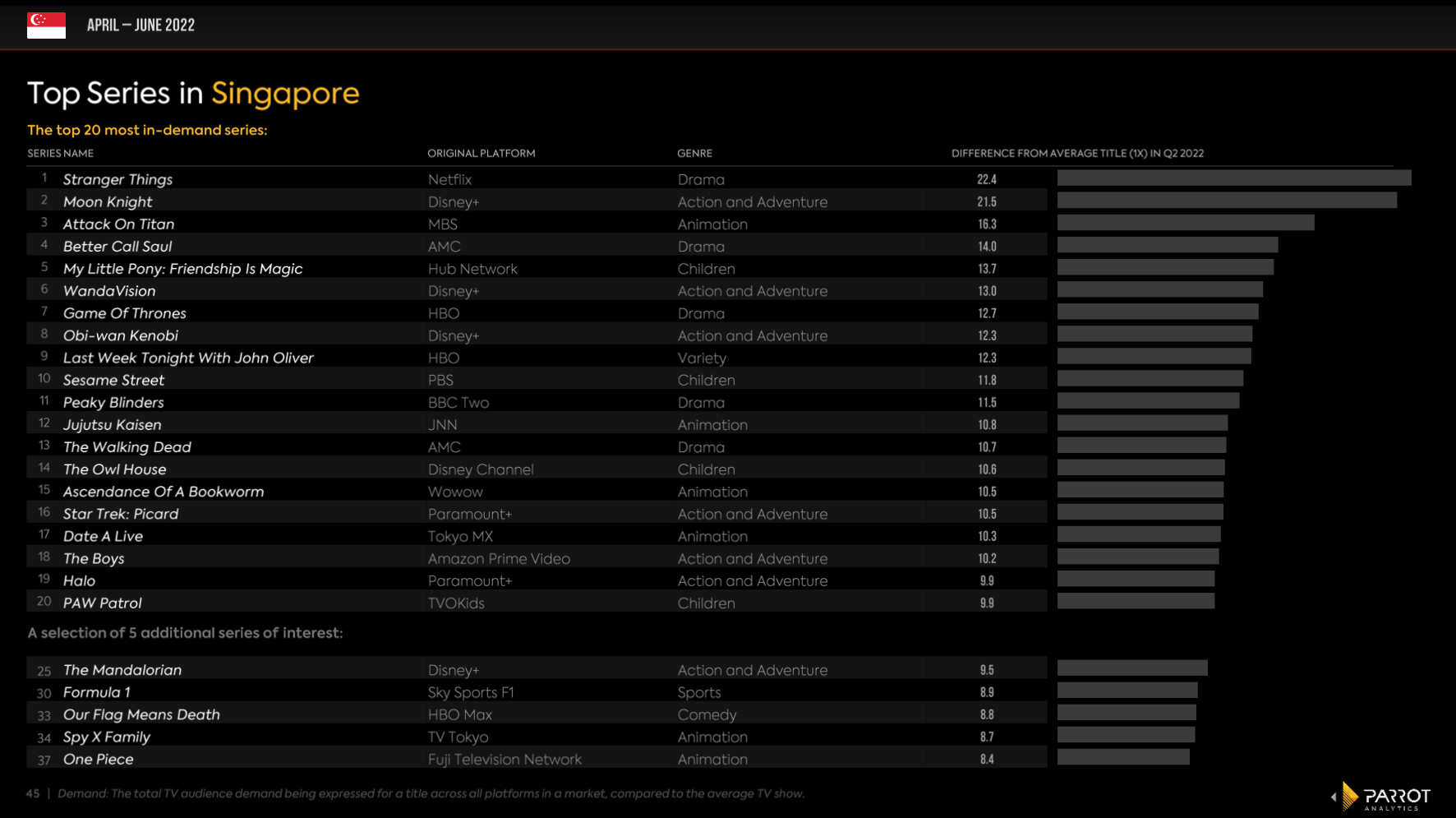Click the 22.4 demand value
The width and height of the screenshot is (1456, 818).
tap(987, 179)
